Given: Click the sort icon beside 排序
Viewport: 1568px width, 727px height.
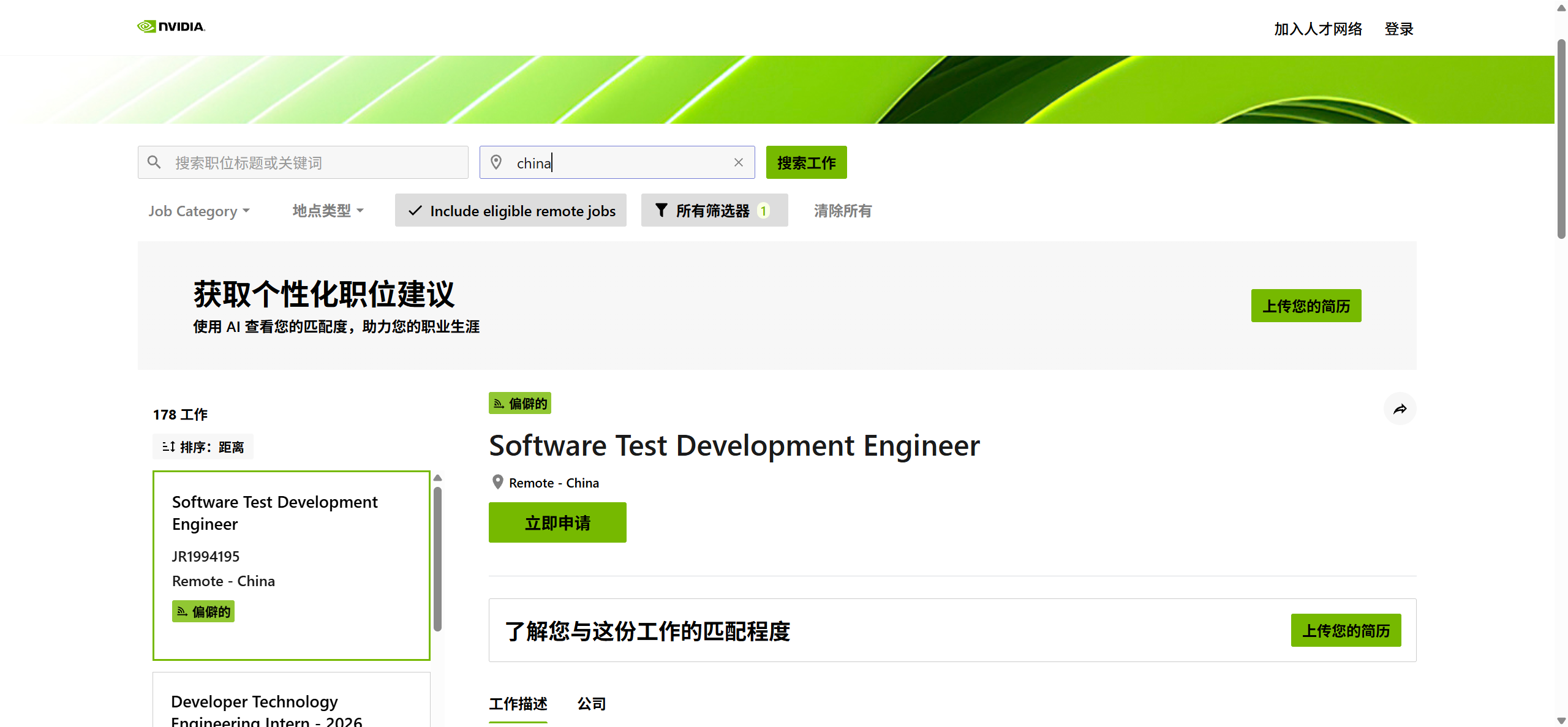Looking at the screenshot, I should tap(168, 447).
